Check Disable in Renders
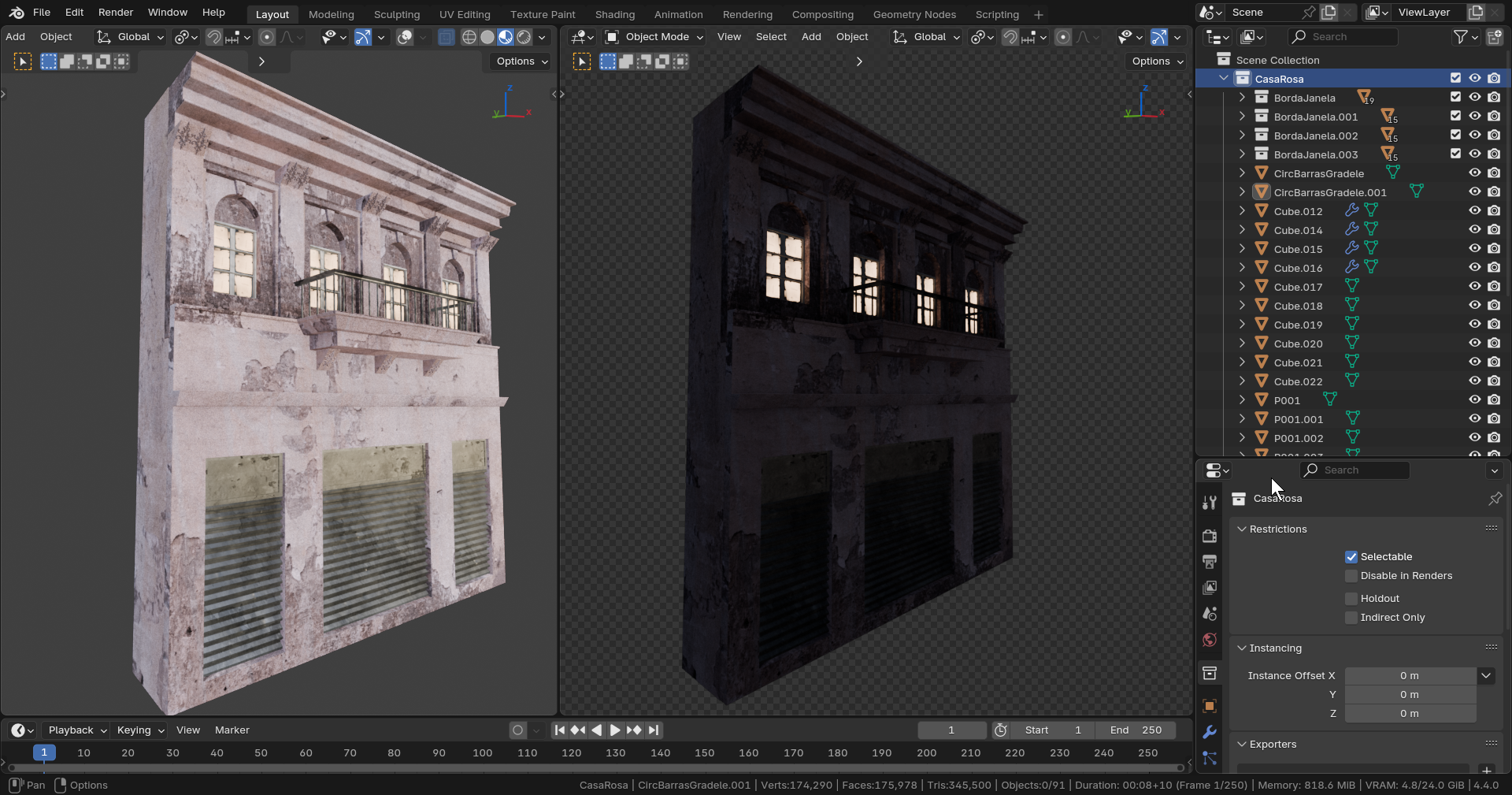The image size is (1512, 795). tap(1351, 576)
